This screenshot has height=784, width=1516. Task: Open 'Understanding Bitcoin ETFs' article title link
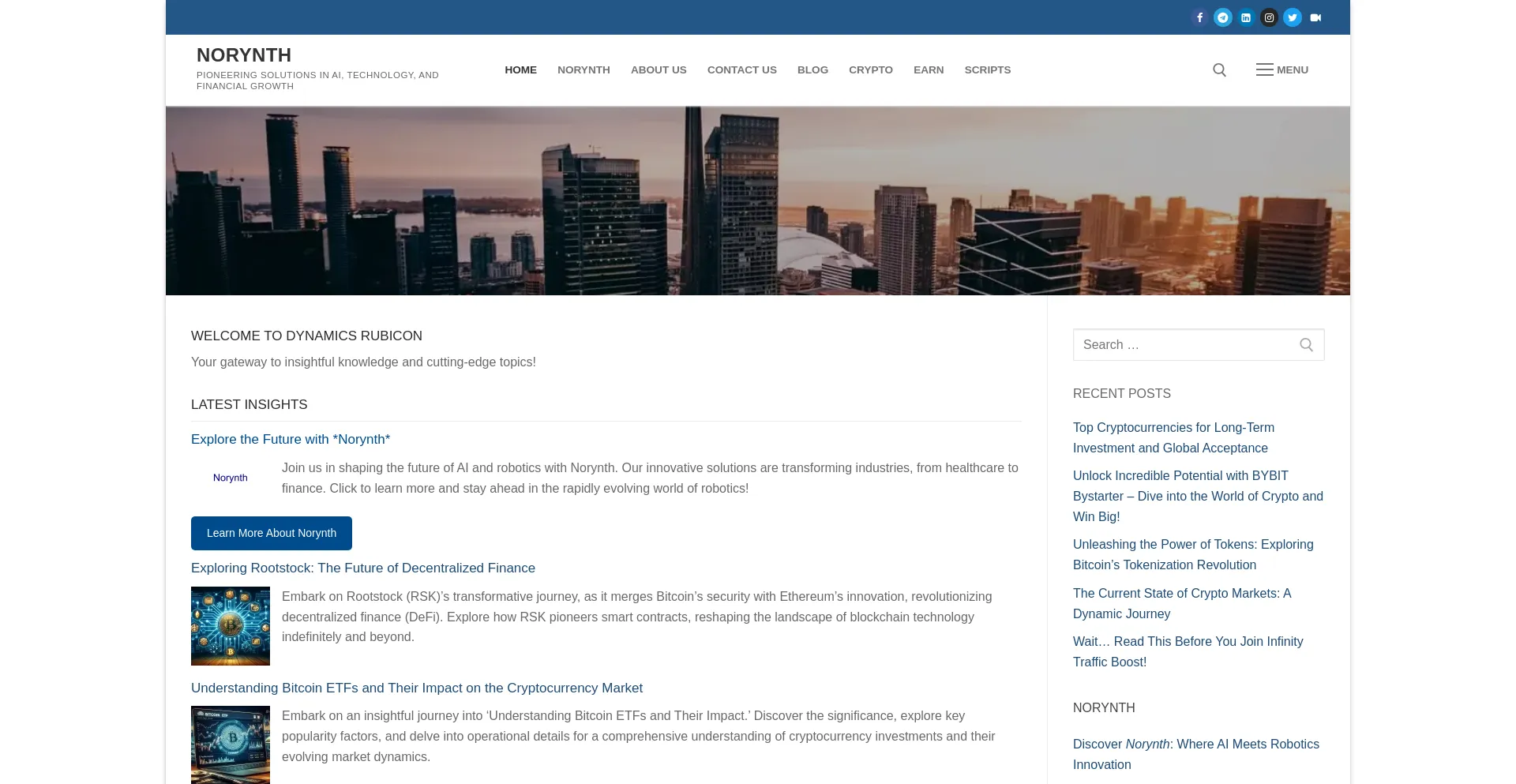[x=417, y=688]
